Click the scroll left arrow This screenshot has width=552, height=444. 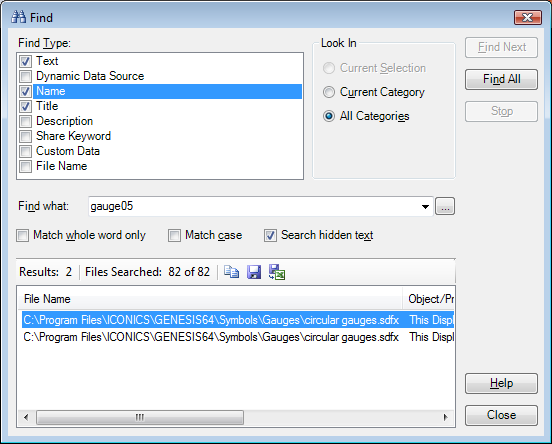[x=26, y=418]
